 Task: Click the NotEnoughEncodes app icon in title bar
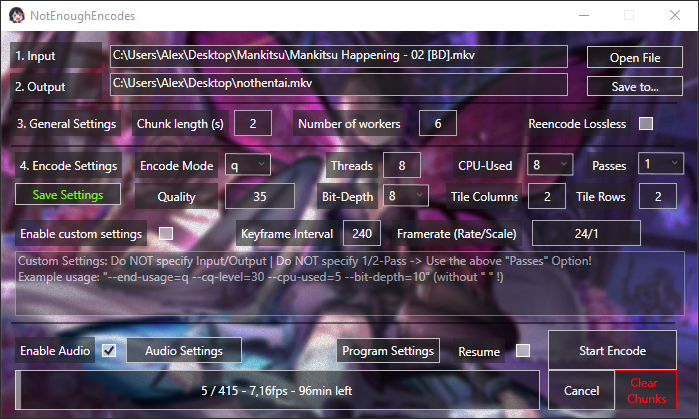coord(17,16)
